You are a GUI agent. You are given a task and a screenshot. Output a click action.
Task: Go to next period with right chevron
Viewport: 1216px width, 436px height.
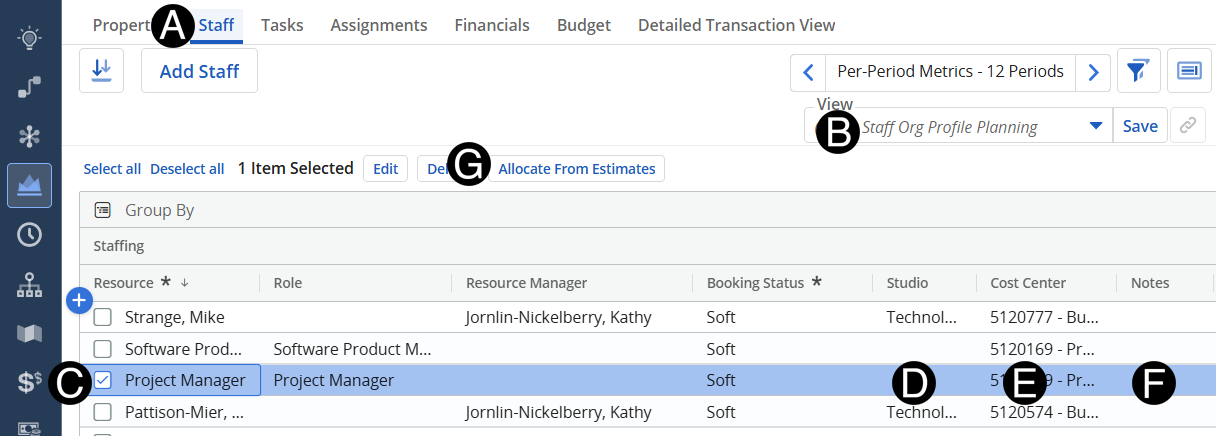1093,72
